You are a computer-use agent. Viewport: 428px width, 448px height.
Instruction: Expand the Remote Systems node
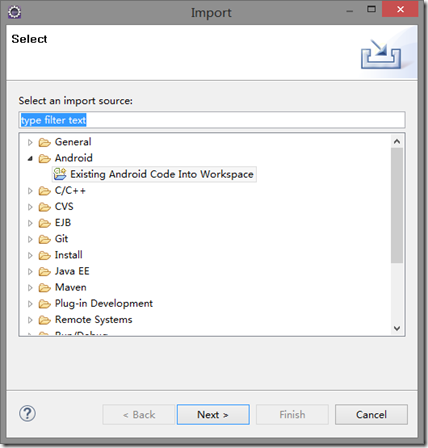[30, 320]
